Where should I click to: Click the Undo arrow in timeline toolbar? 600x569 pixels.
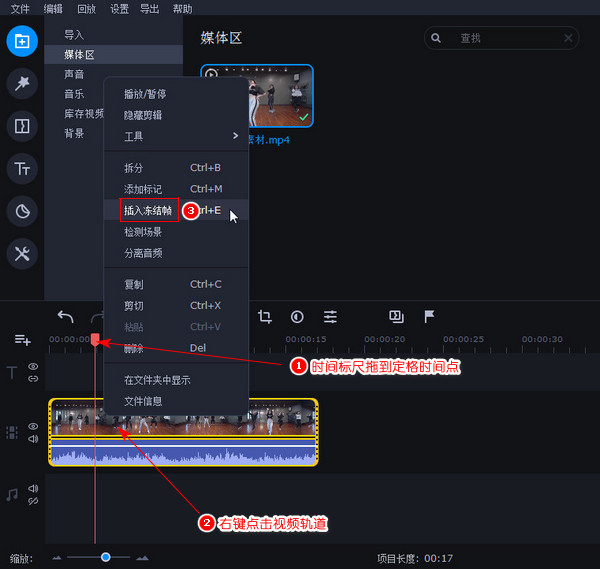pyautogui.click(x=65, y=317)
